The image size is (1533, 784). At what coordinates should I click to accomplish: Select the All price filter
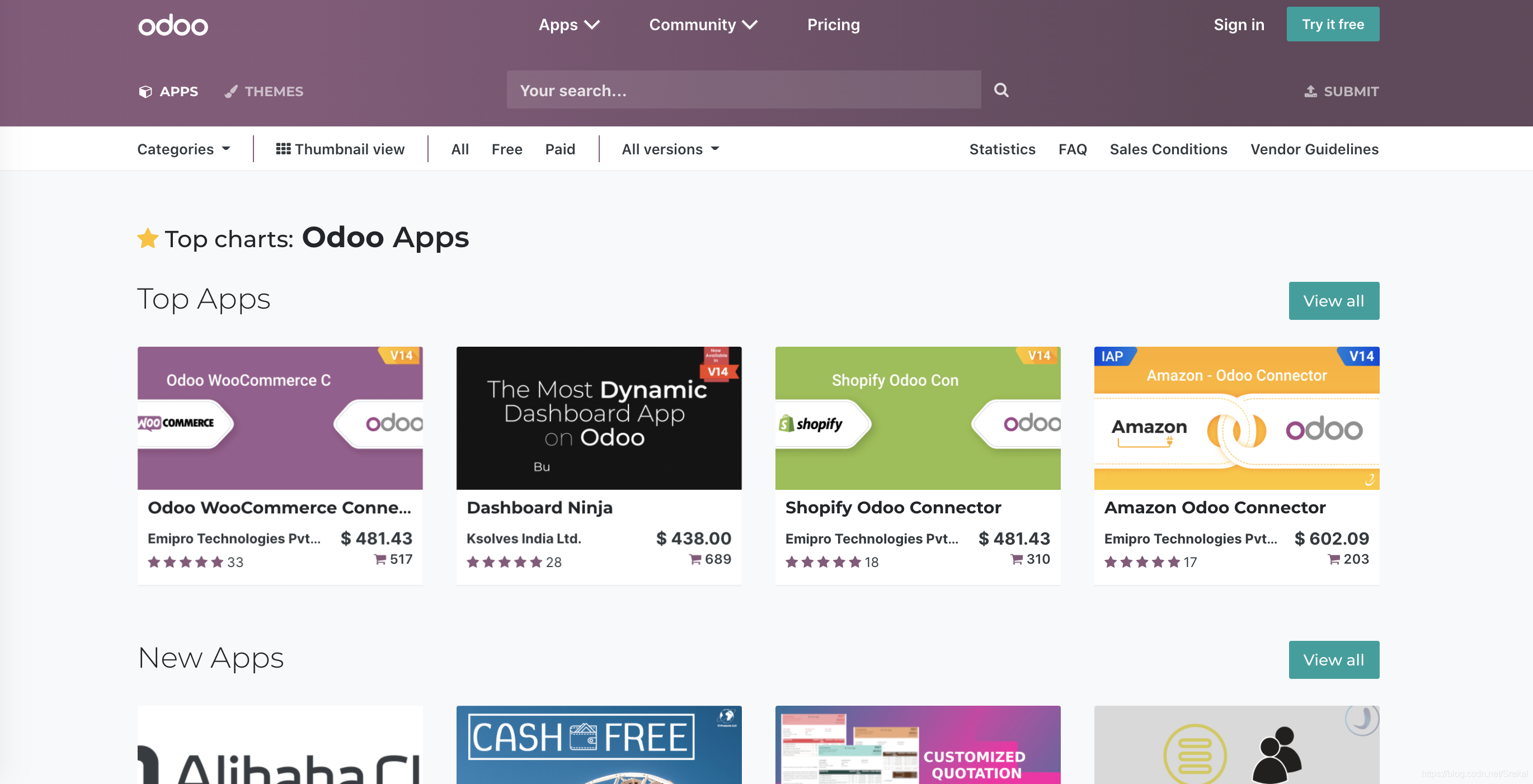pyautogui.click(x=459, y=149)
